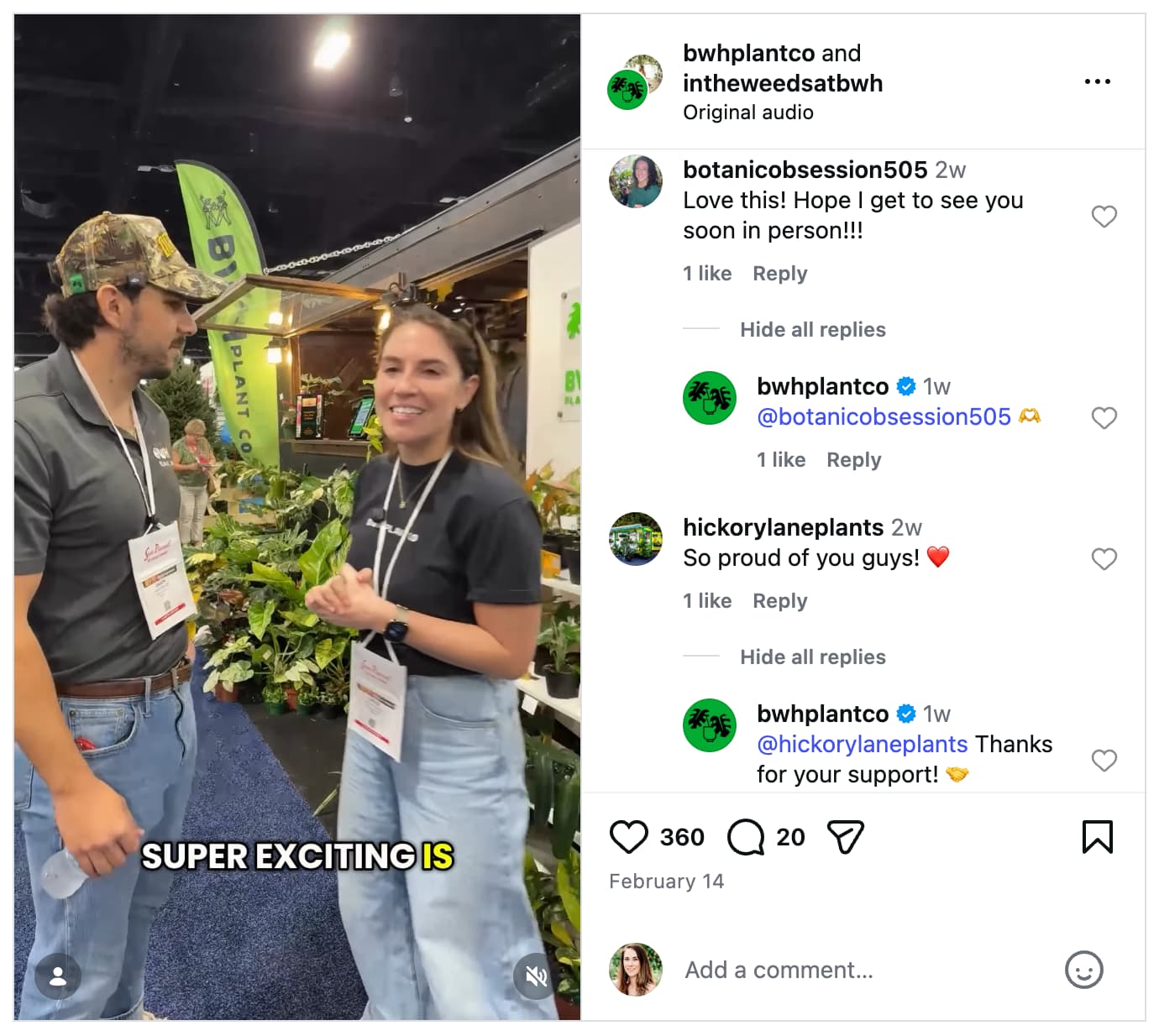Viewport: 1159px width, 1036px height.
Task: Select the intheweedsatbwh username
Action: click(x=782, y=83)
